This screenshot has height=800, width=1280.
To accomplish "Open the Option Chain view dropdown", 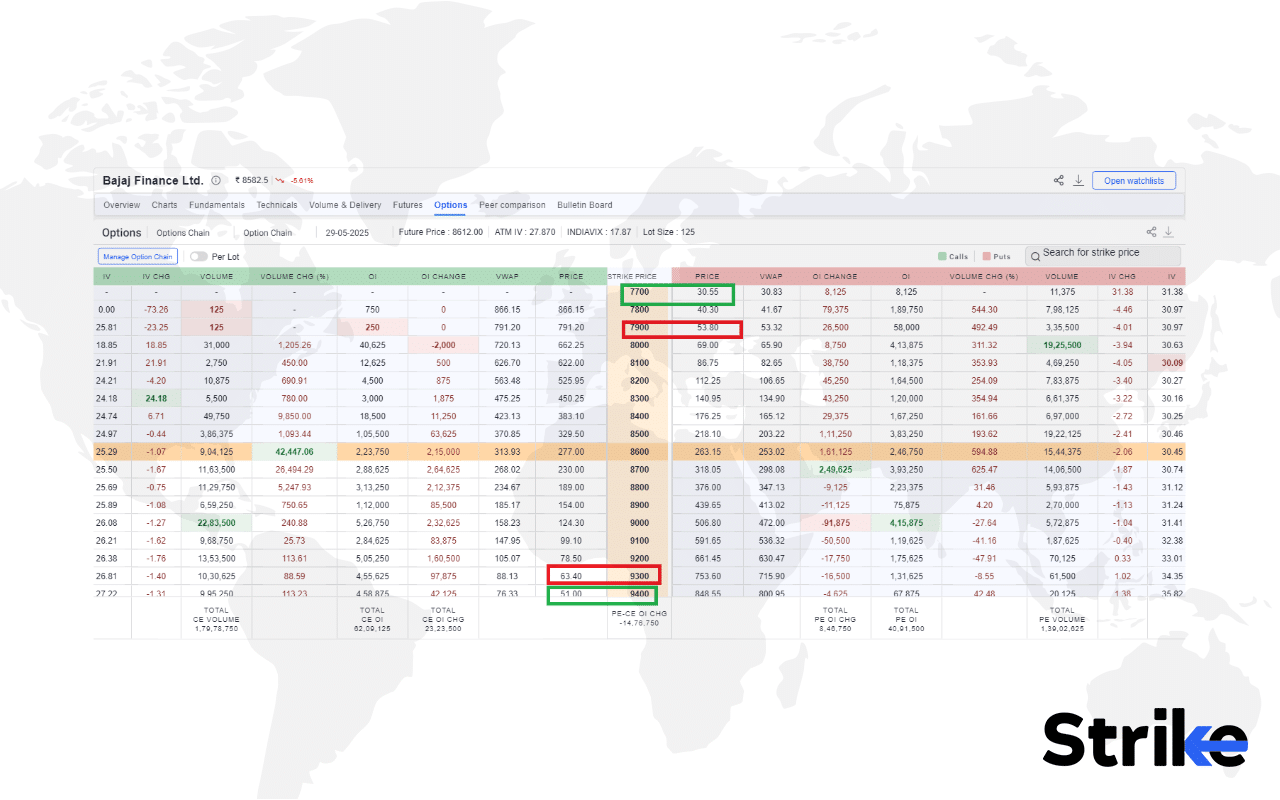I will click(268, 232).
